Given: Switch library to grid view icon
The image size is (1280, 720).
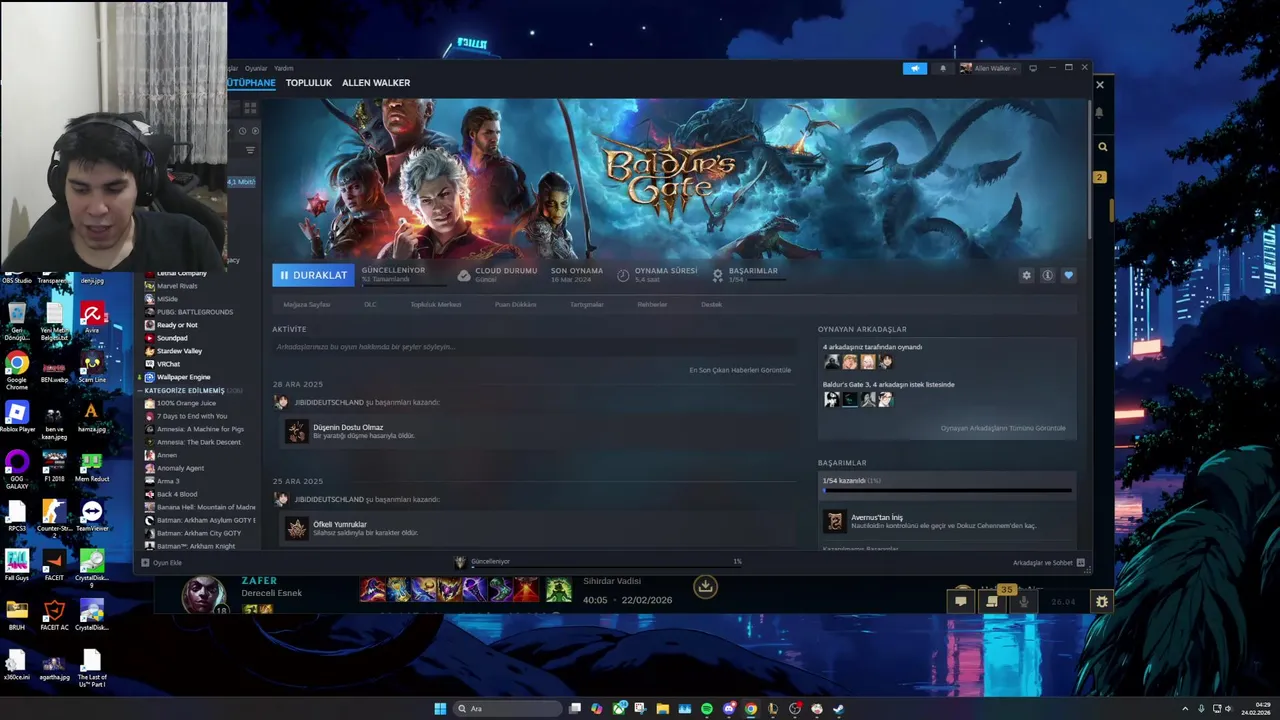Looking at the screenshot, I should click(250, 107).
